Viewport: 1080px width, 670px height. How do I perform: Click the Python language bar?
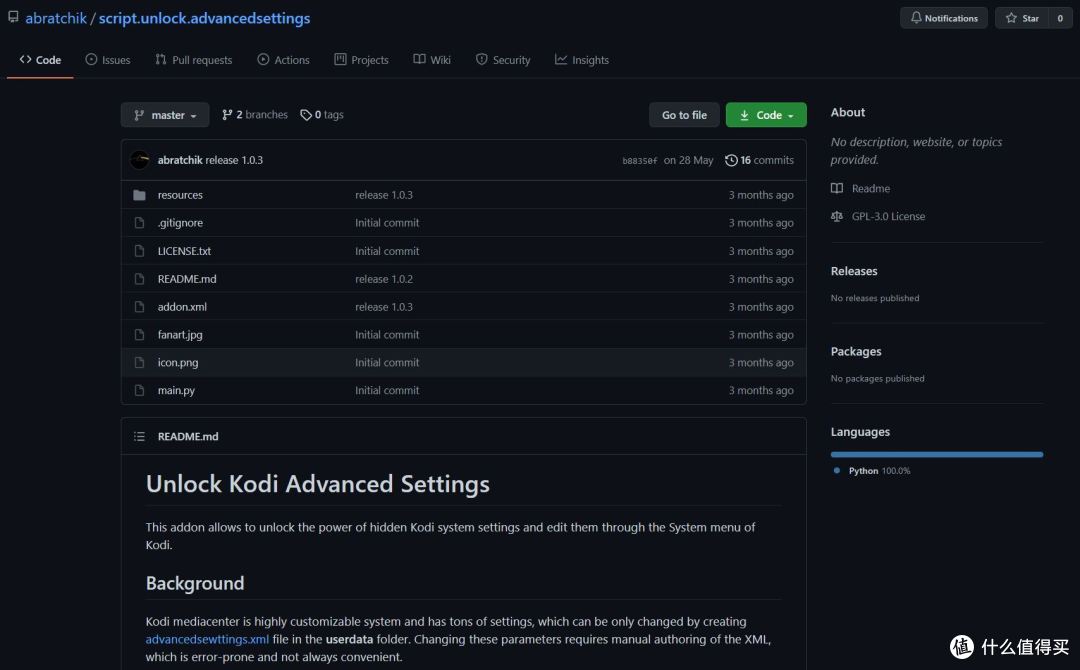[937, 454]
